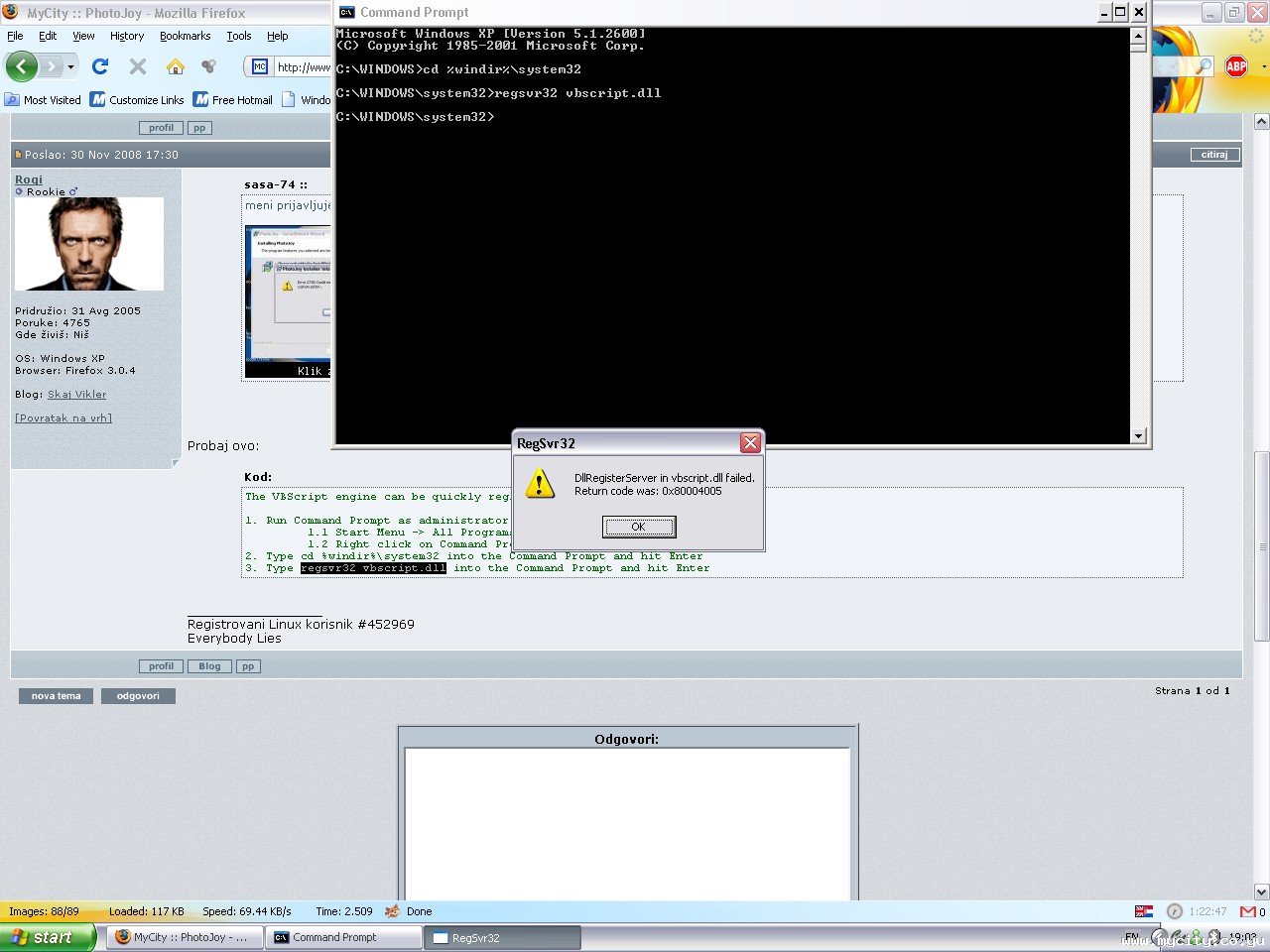Click the magnifier search icon in Firefox
This screenshot has height=952, width=1270.
pyautogui.click(x=1204, y=66)
